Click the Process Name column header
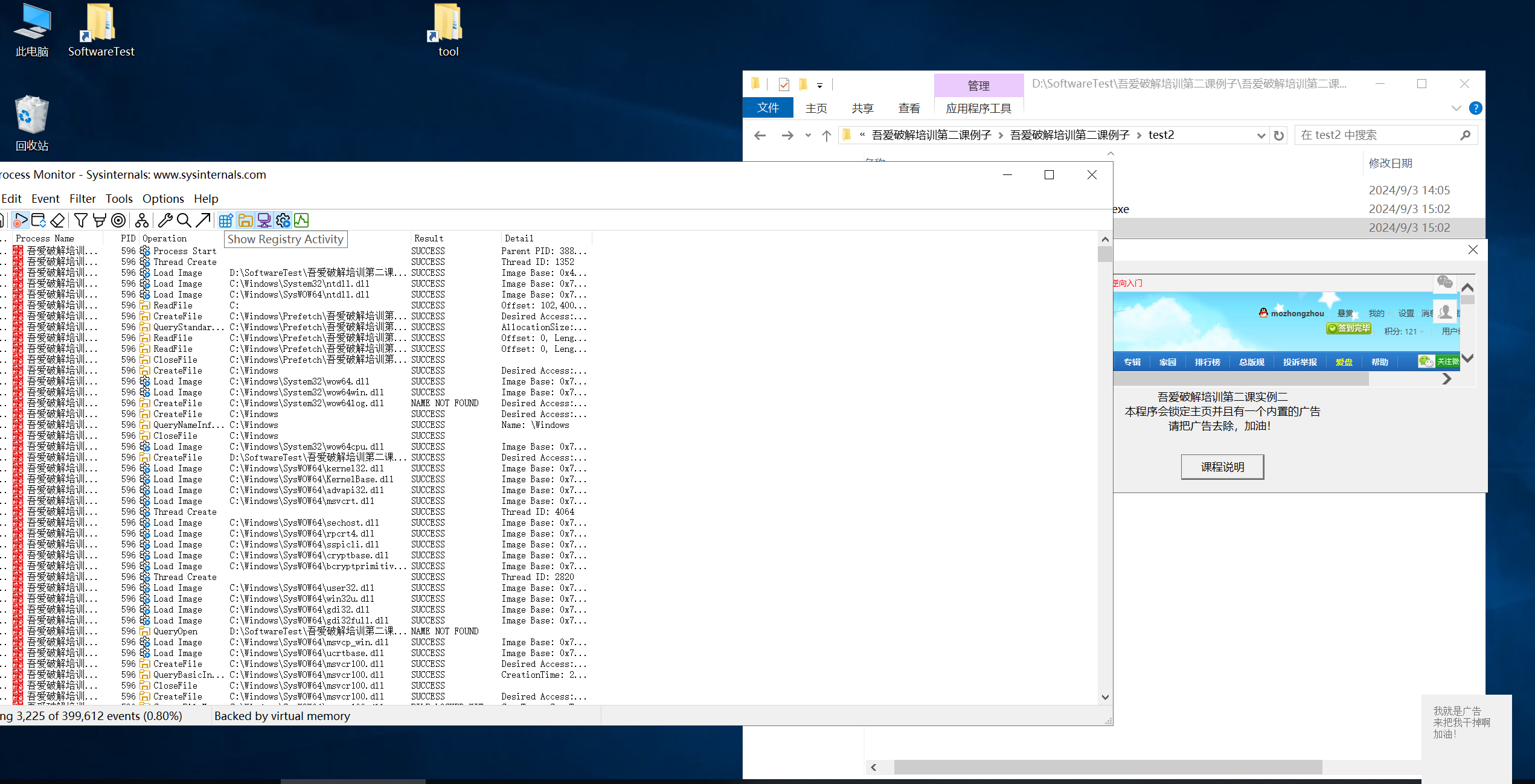 click(x=57, y=238)
